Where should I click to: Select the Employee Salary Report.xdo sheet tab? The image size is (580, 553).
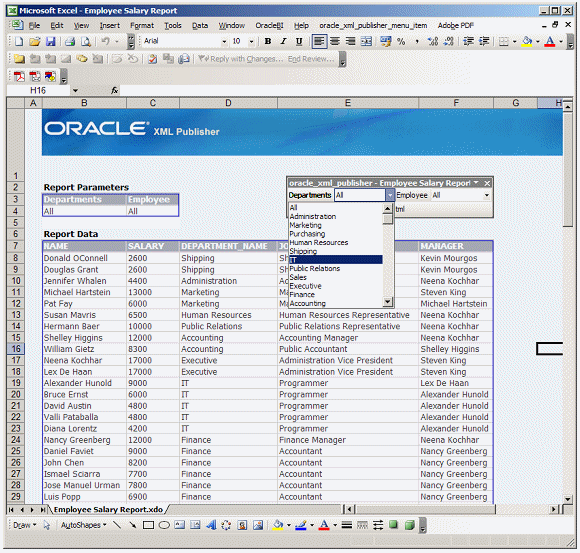108,510
